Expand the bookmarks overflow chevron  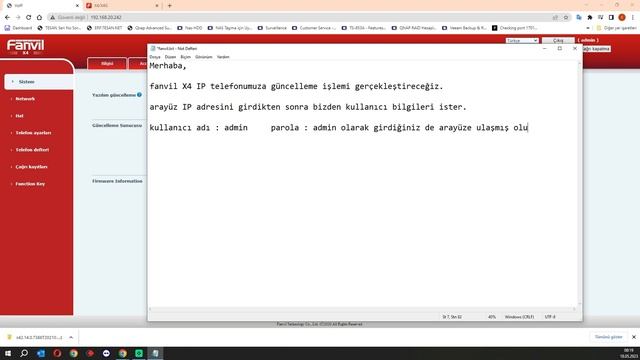[x=588, y=28]
